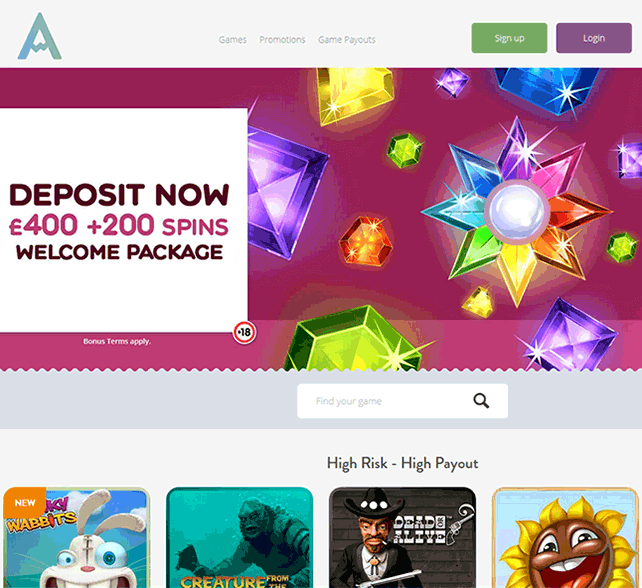Open the Games menu item

pyautogui.click(x=233, y=40)
